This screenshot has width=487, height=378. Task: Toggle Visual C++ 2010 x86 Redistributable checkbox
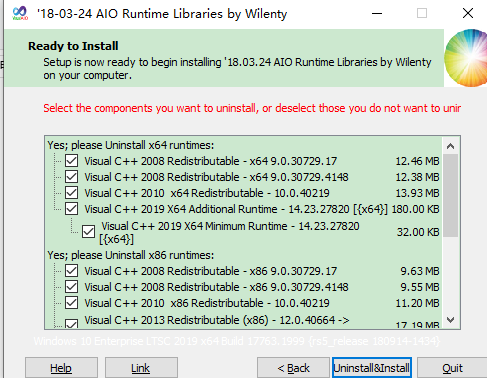click(72, 303)
